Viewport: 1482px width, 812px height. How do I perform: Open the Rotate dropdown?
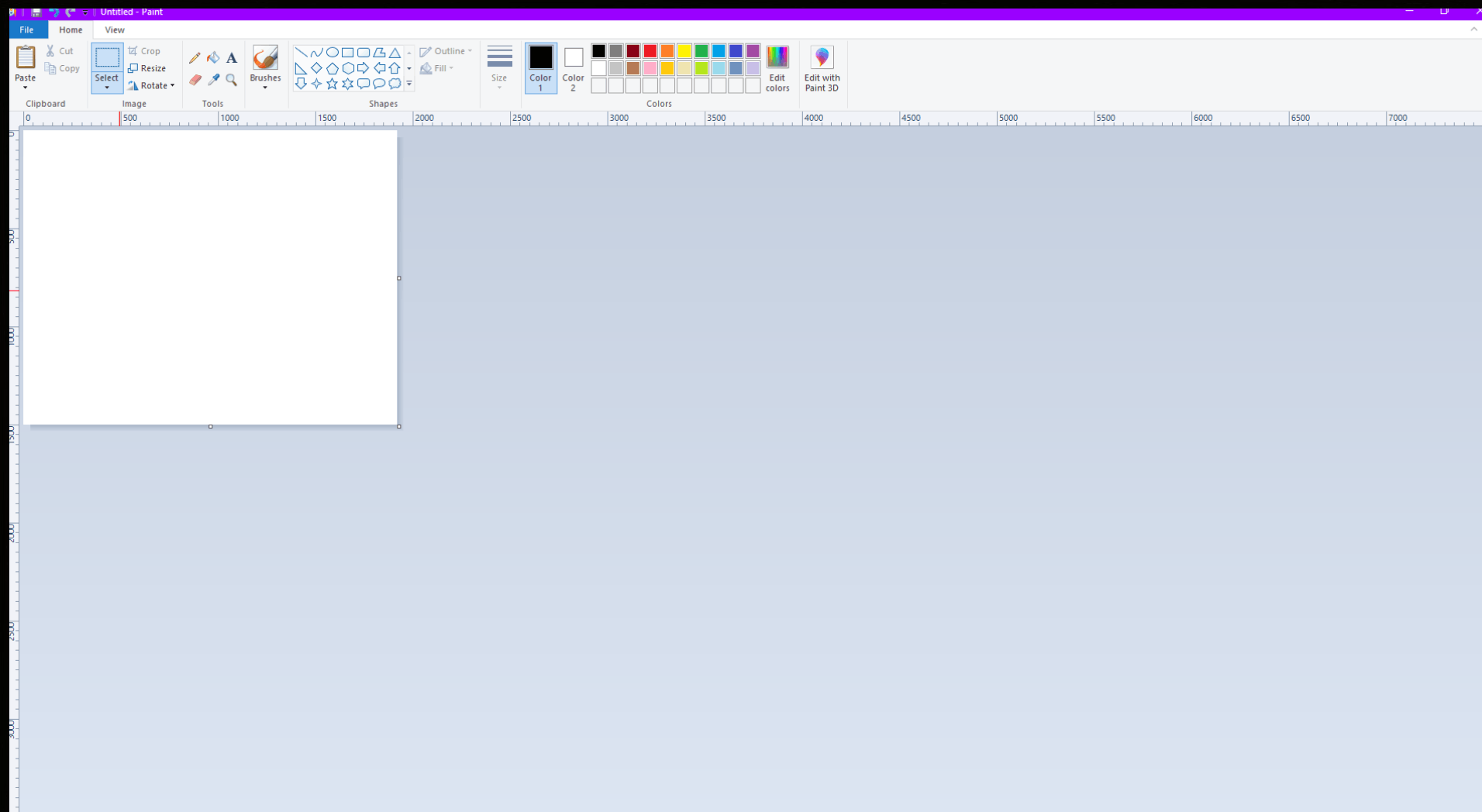[x=152, y=85]
